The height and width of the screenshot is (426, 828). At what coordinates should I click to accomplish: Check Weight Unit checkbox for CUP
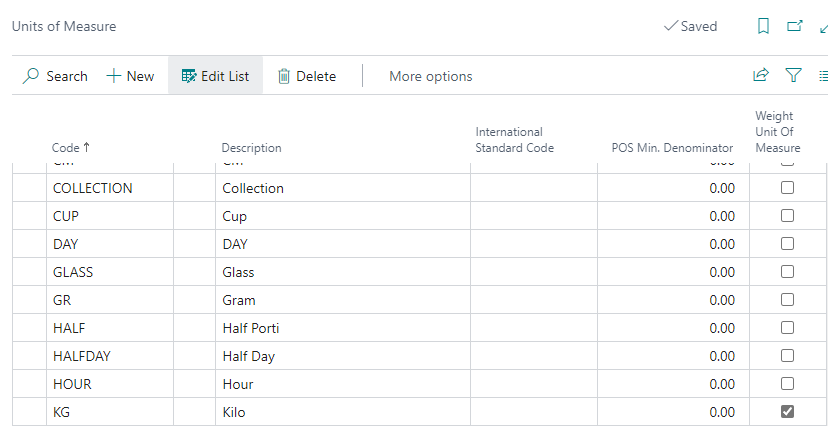tap(787, 215)
